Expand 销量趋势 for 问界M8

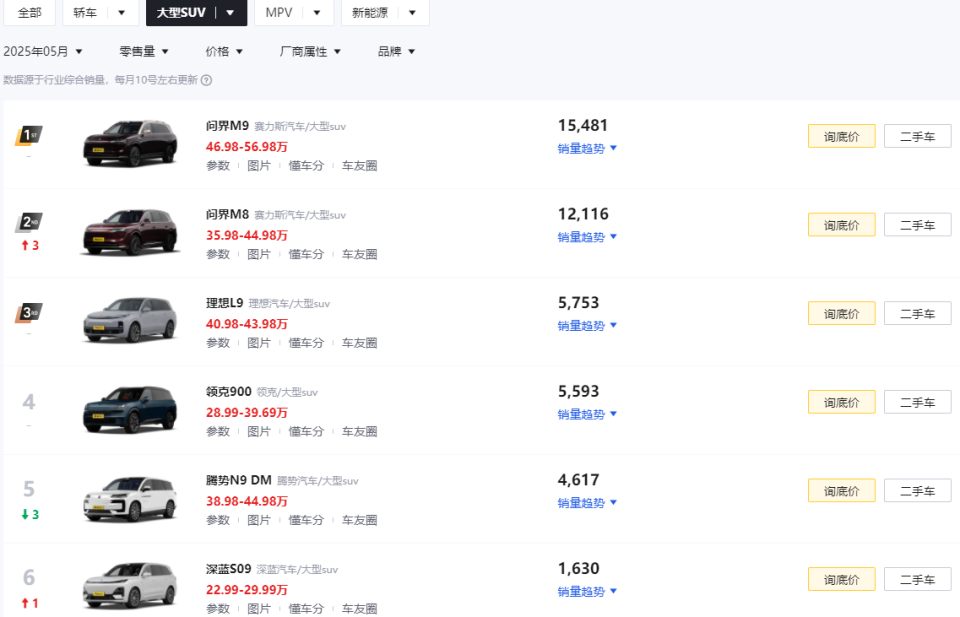click(x=587, y=237)
